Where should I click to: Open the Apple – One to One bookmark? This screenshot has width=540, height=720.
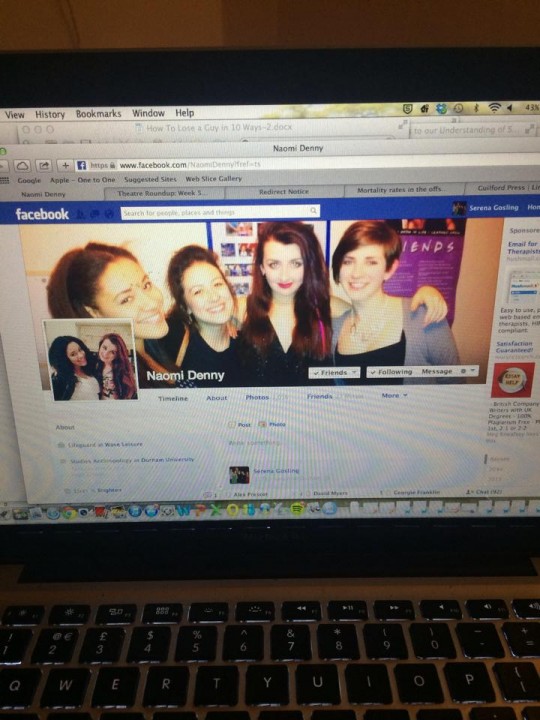(83, 180)
